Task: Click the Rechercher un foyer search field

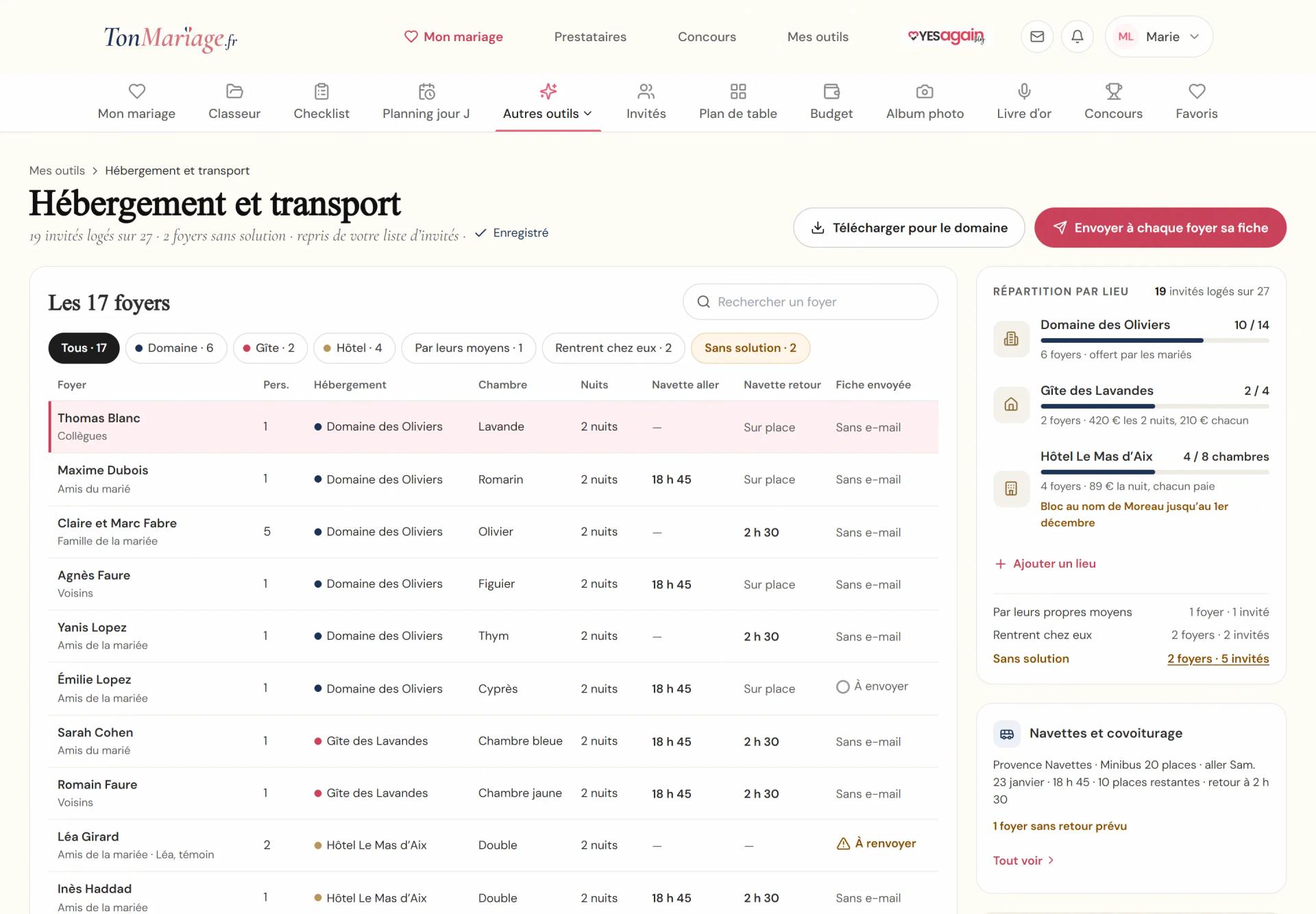Action: 810,302
